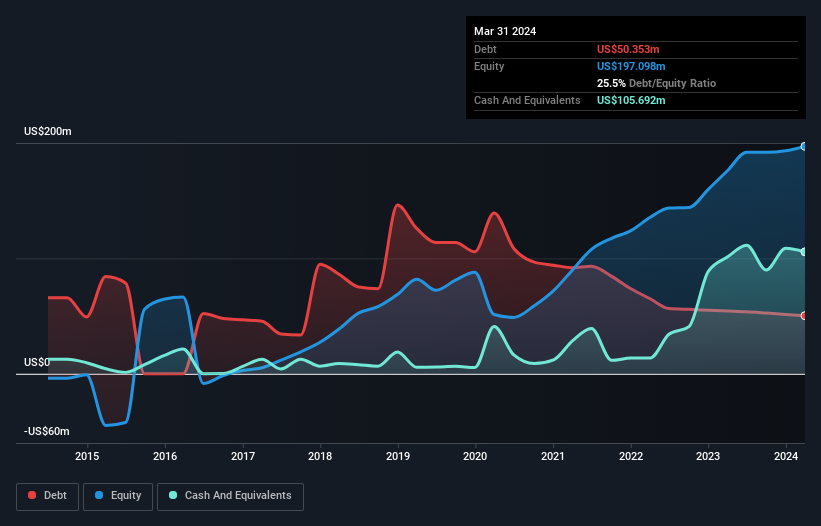The width and height of the screenshot is (821, 526).
Task: Click the US$50.353m debt value
Action: coord(628,49)
